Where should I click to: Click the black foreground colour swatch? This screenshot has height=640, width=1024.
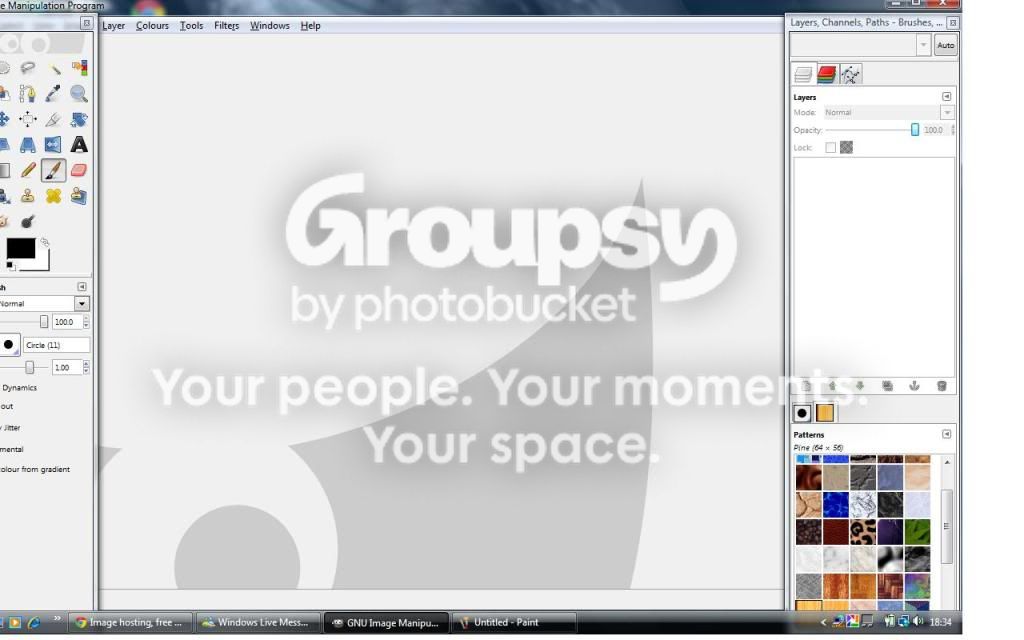pos(20,249)
